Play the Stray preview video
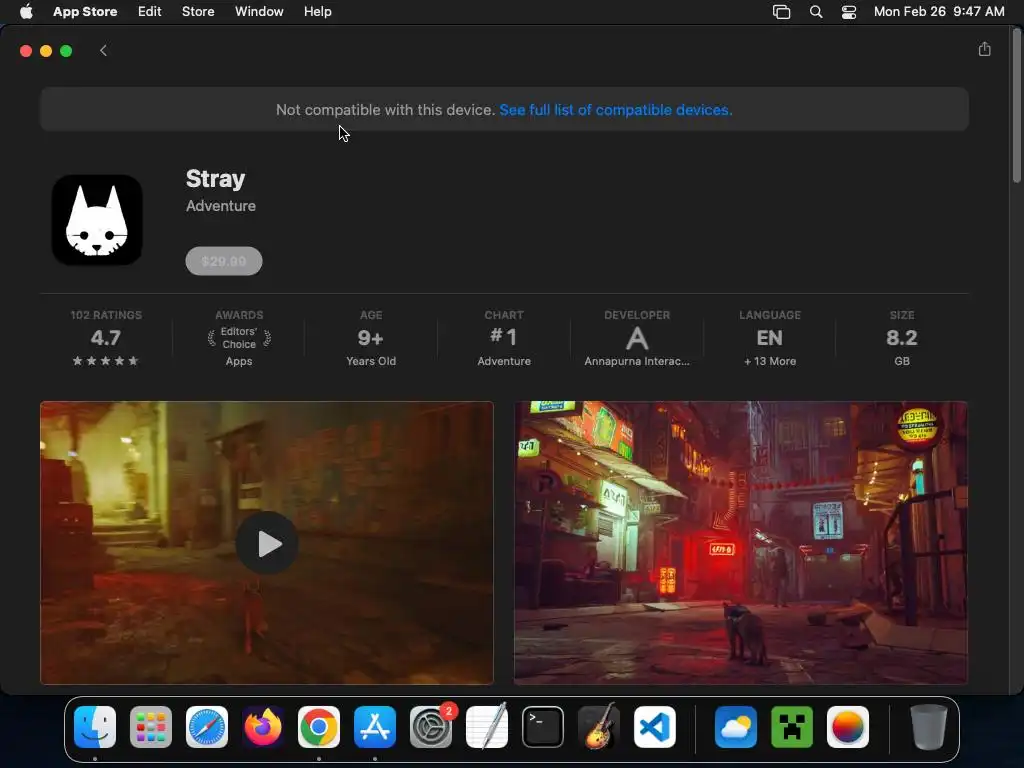The image size is (1024, 768). pyautogui.click(x=267, y=543)
